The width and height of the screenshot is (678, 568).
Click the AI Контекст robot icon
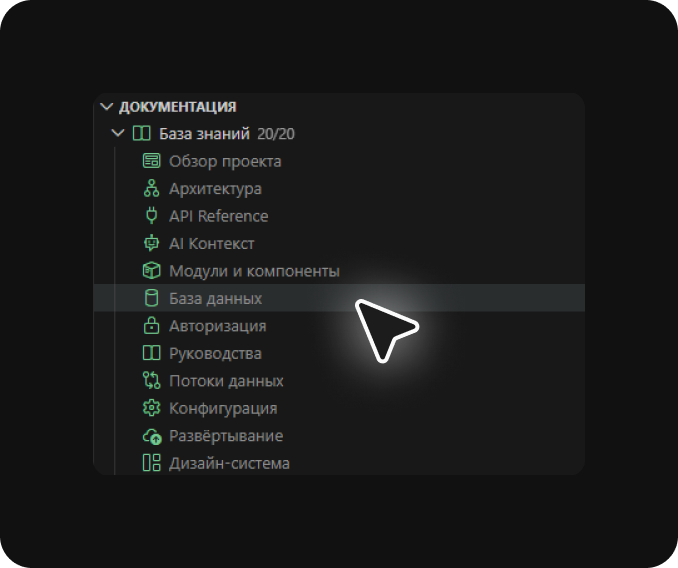point(151,243)
